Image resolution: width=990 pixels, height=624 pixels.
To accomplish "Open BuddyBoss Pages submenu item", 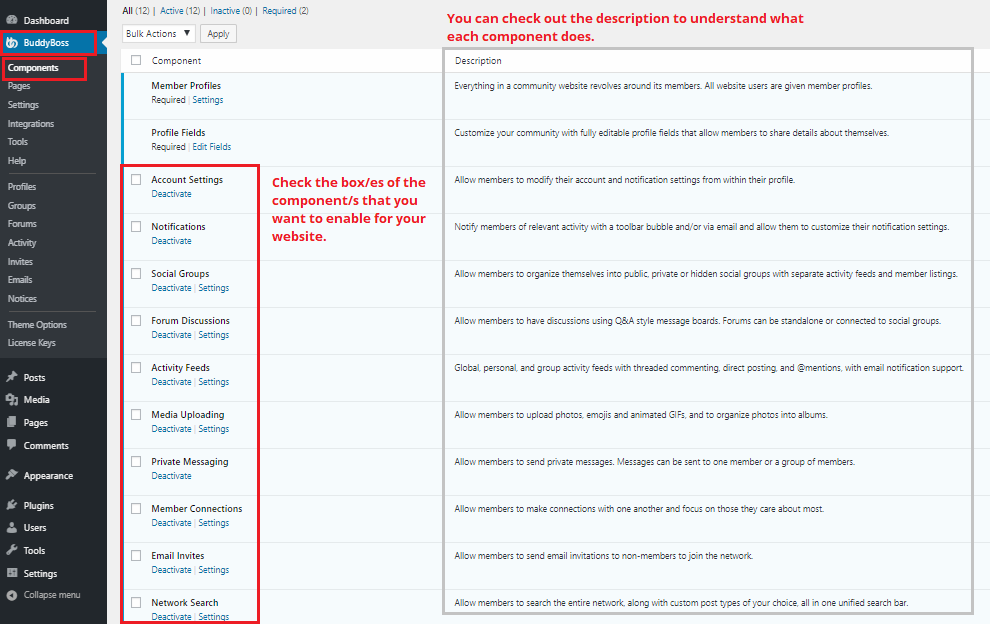I will tap(19, 86).
